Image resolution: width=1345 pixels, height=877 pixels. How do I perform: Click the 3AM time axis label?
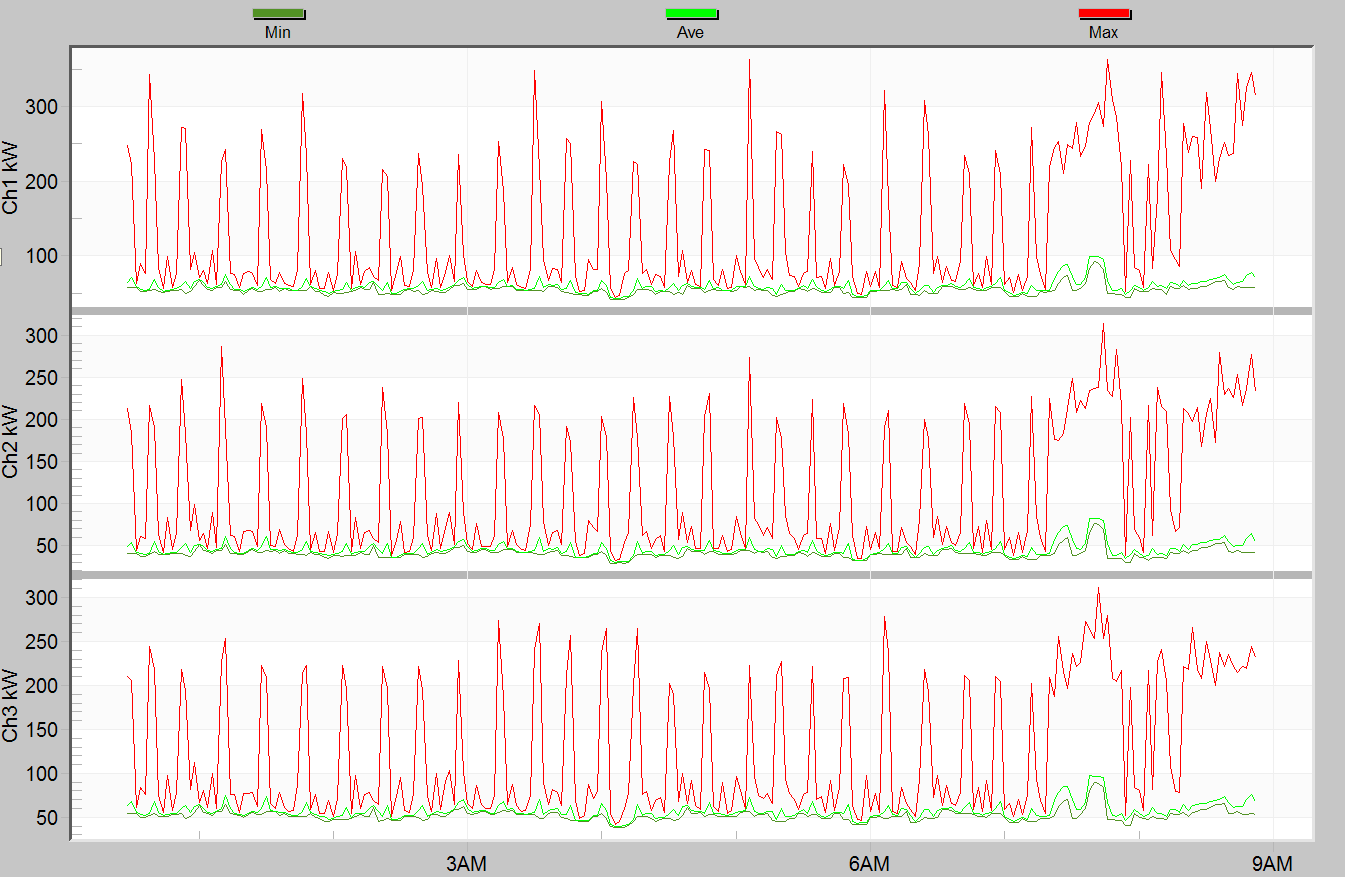(x=467, y=862)
